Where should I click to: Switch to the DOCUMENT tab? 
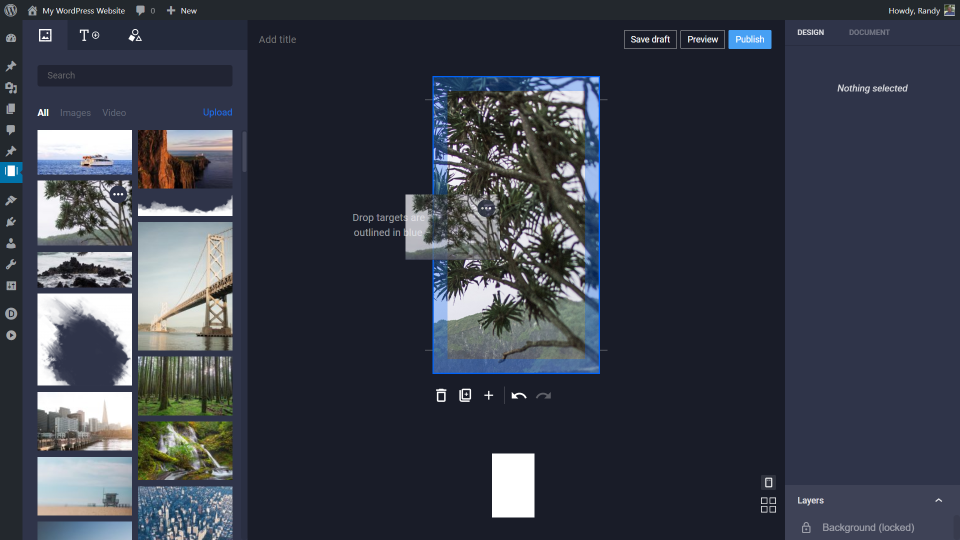(869, 32)
